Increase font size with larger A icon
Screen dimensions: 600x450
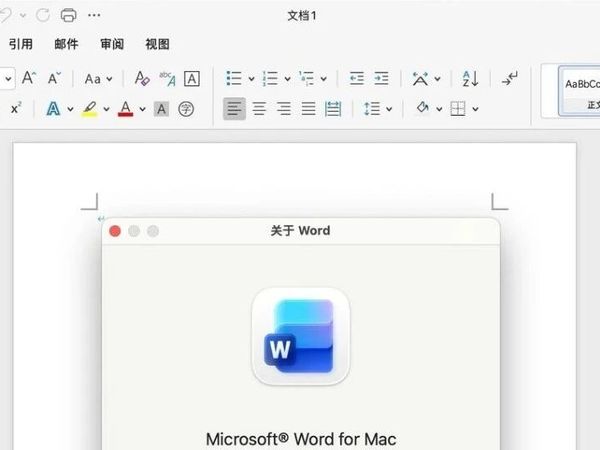click(x=29, y=78)
